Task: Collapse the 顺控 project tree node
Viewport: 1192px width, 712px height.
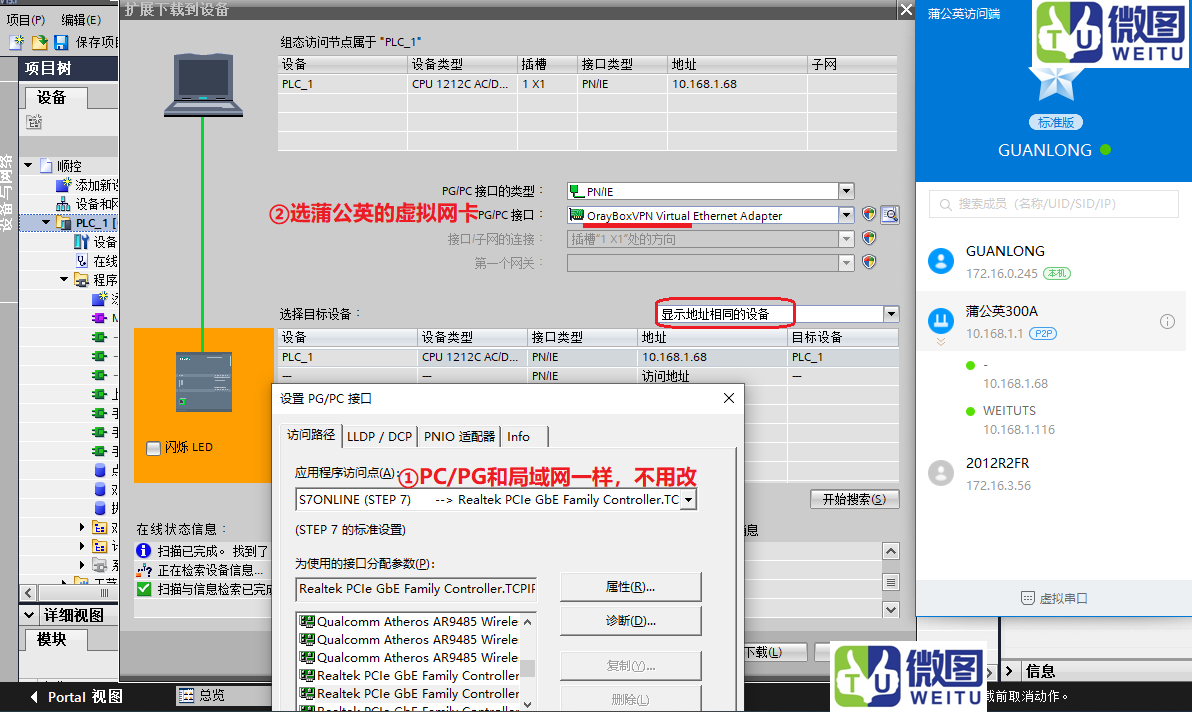Action: click(x=28, y=166)
